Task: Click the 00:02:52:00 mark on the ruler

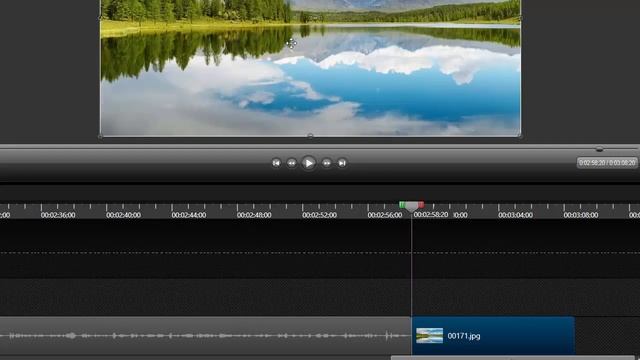Action: pyautogui.click(x=319, y=215)
